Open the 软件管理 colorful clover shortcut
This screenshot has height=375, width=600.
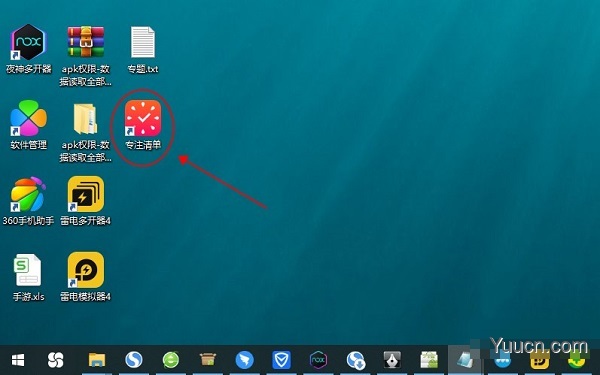pyautogui.click(x=28, y=125)
